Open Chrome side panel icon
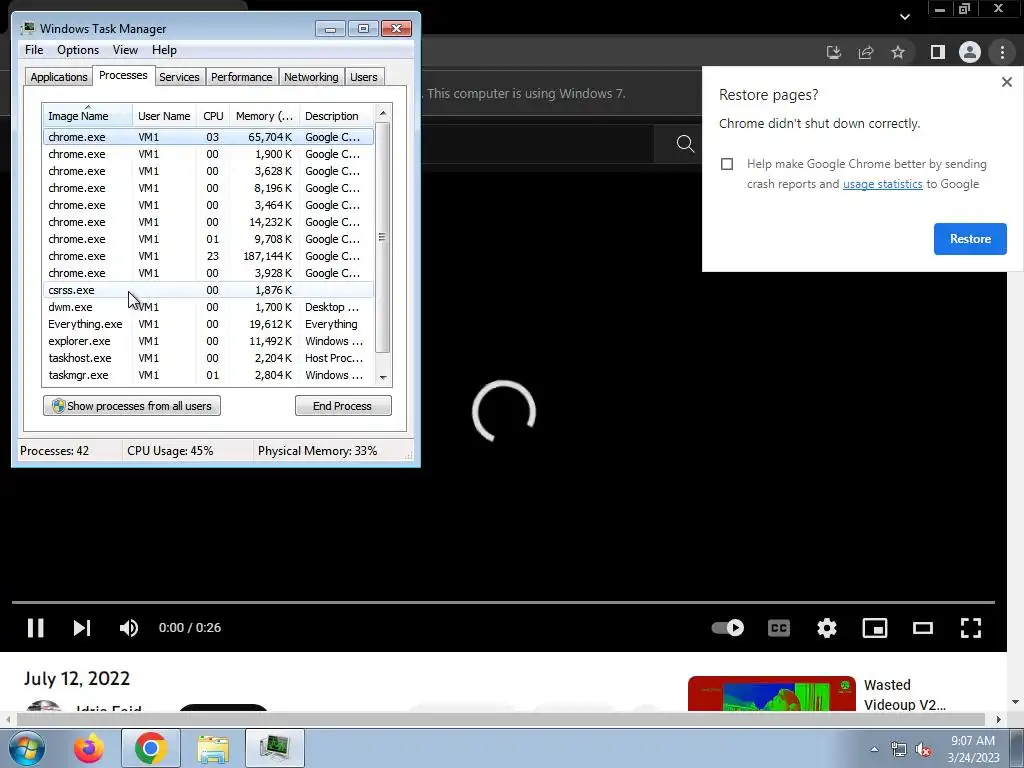 pyautogui.click(x=938, y=52)
